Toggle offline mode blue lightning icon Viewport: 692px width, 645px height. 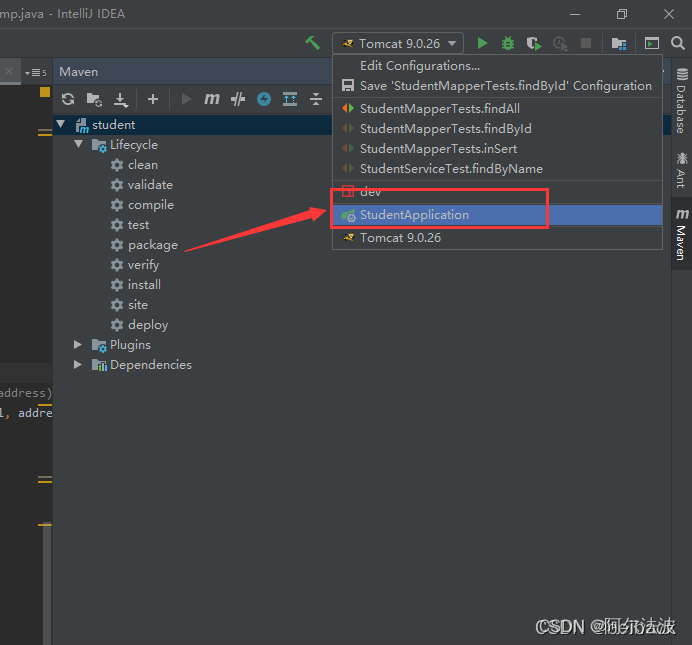tap(264, 99)
